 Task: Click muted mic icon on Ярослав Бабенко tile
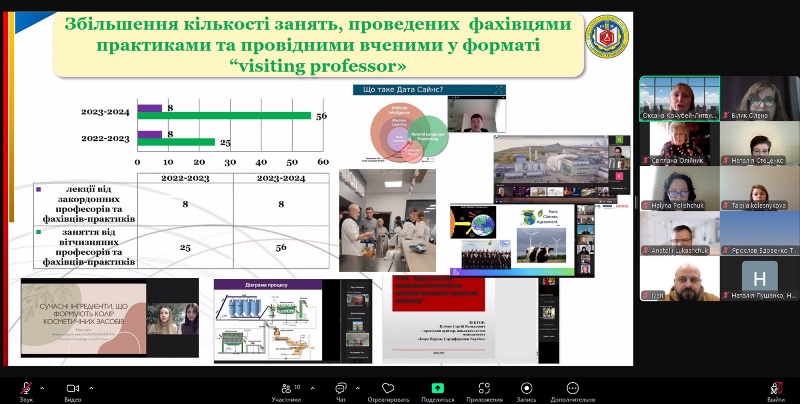click(727, 250)
